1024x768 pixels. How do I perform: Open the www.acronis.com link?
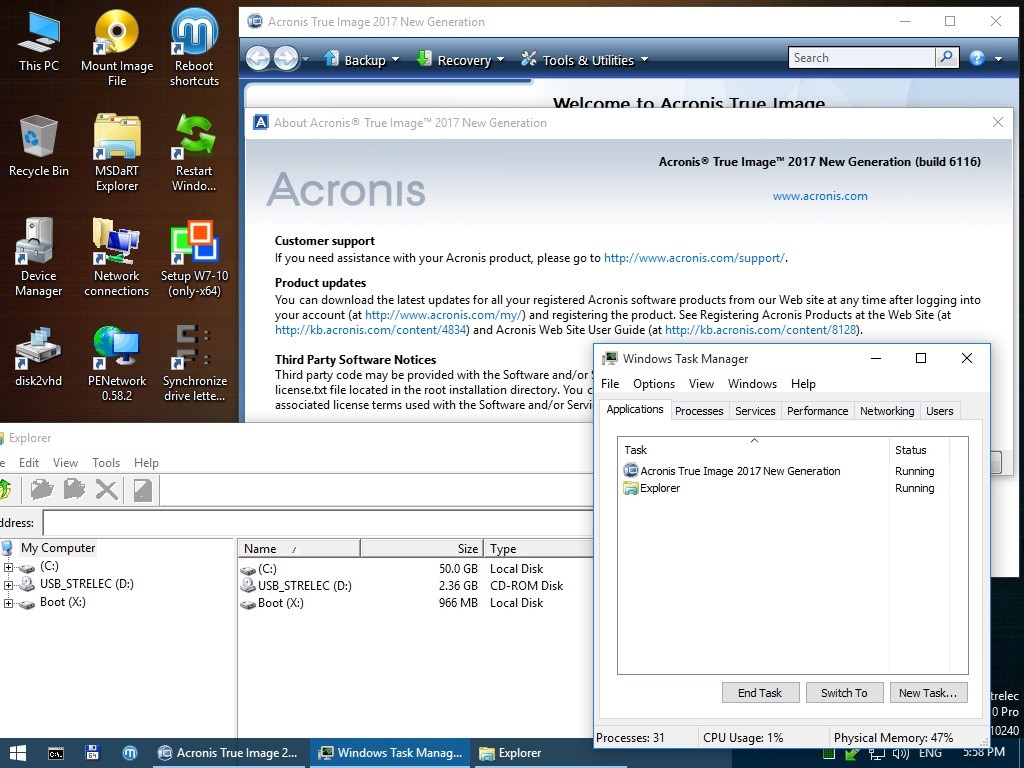coord(820,196)
